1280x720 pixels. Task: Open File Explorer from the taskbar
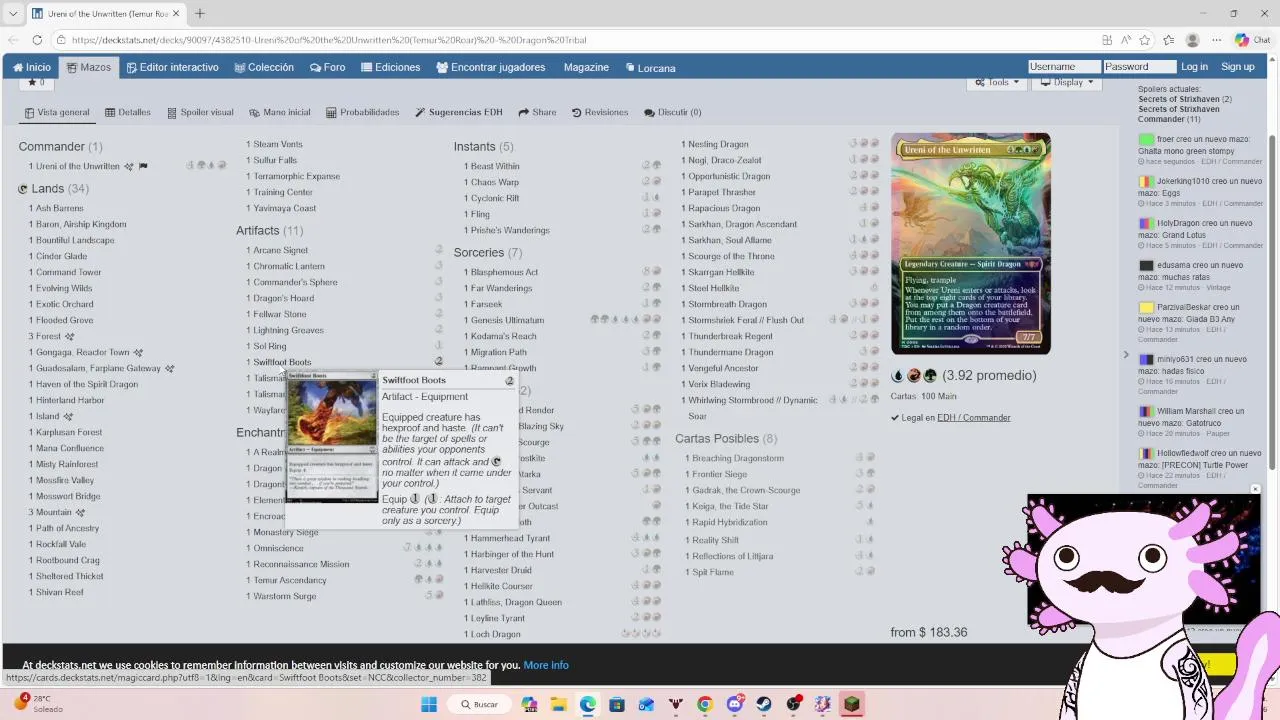[x=558, y=704]
